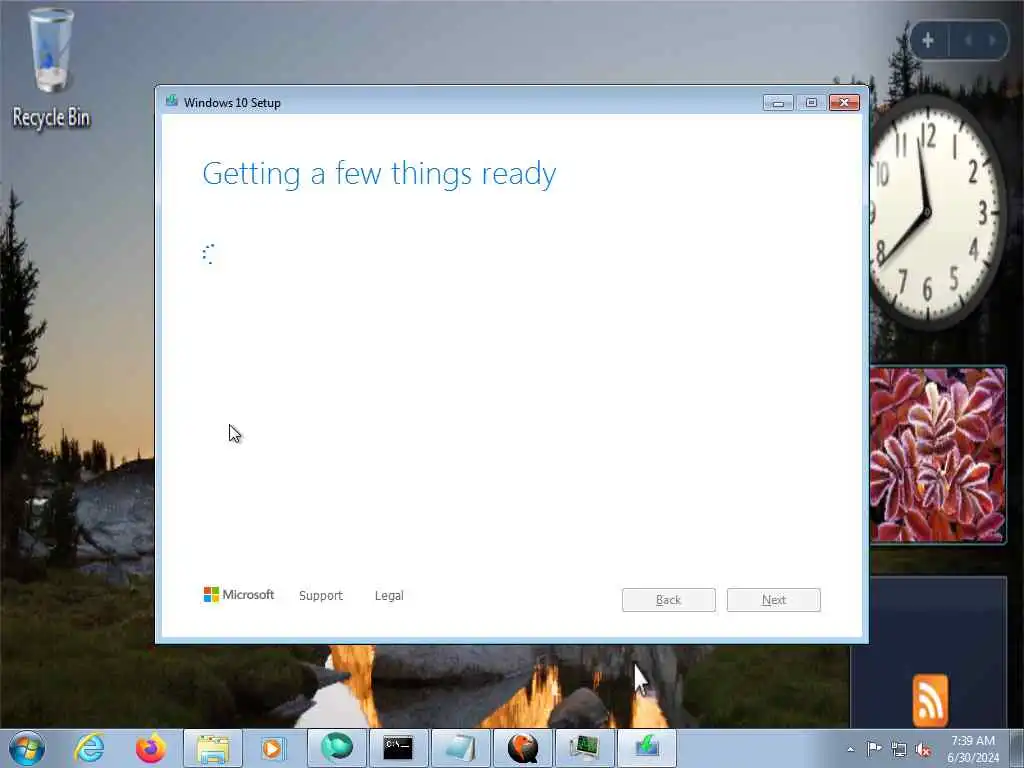Click the previous arrow on gadget bar
The image size is (1024, 768).
coord(968,40)
